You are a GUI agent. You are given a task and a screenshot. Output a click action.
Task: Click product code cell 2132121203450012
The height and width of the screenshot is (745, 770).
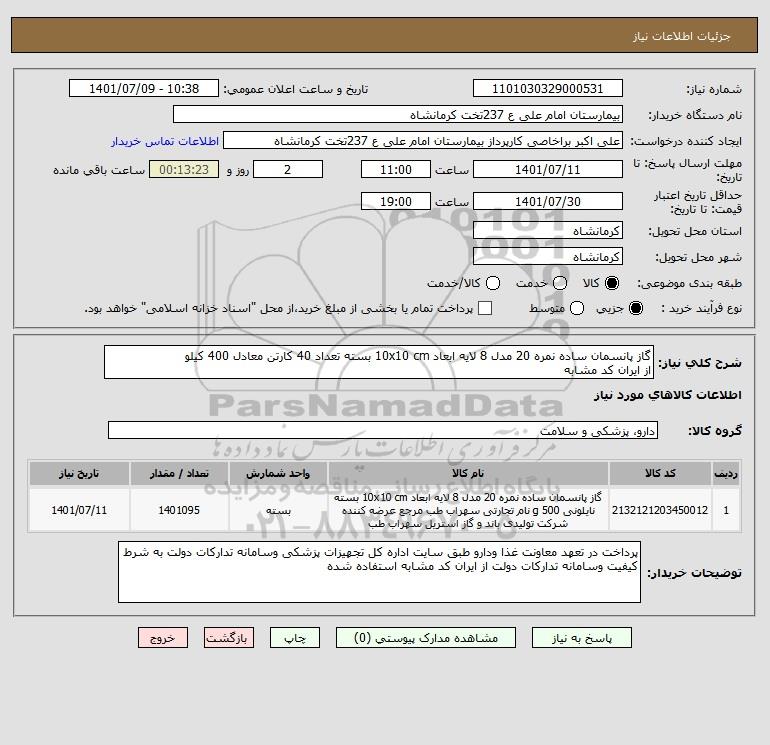(x=660, y=510)
